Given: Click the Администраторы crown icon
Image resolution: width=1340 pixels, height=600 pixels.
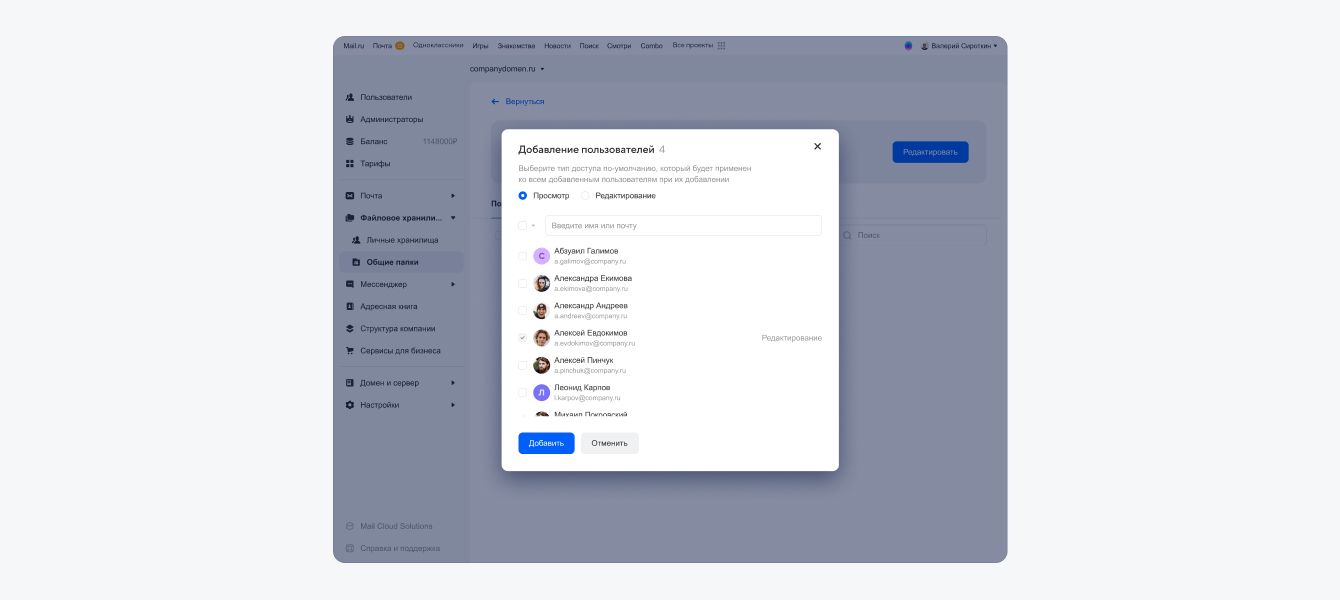Looking at the screenshot, I should 350,119.
